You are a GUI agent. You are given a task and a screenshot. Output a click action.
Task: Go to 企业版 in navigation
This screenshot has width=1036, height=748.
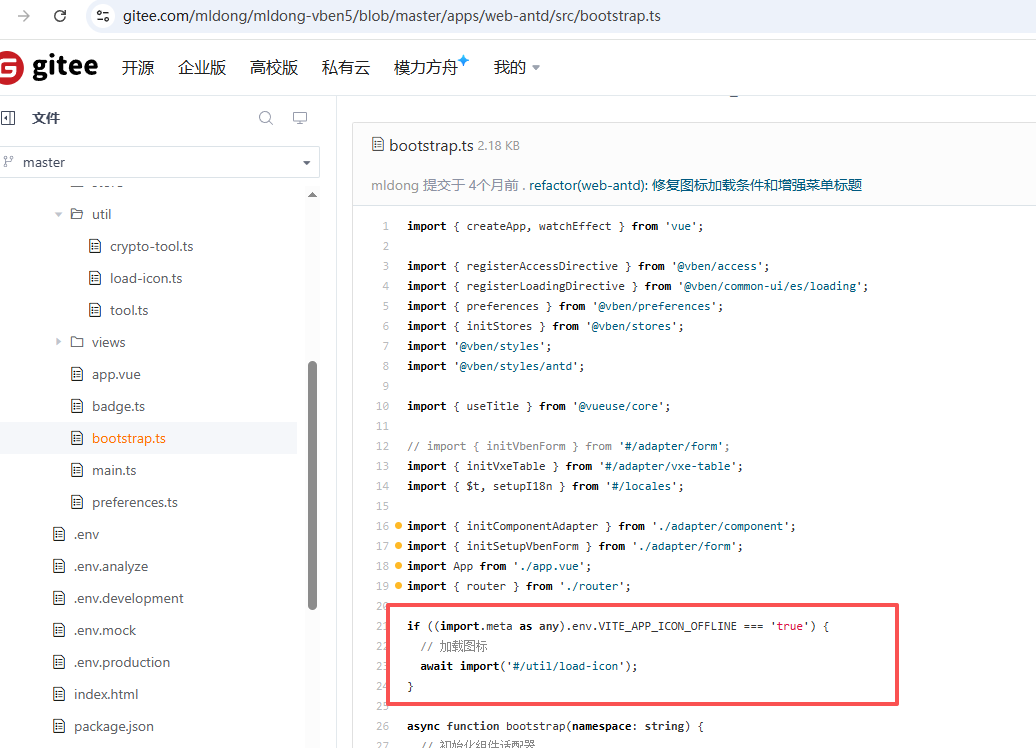tap(202, 68)
